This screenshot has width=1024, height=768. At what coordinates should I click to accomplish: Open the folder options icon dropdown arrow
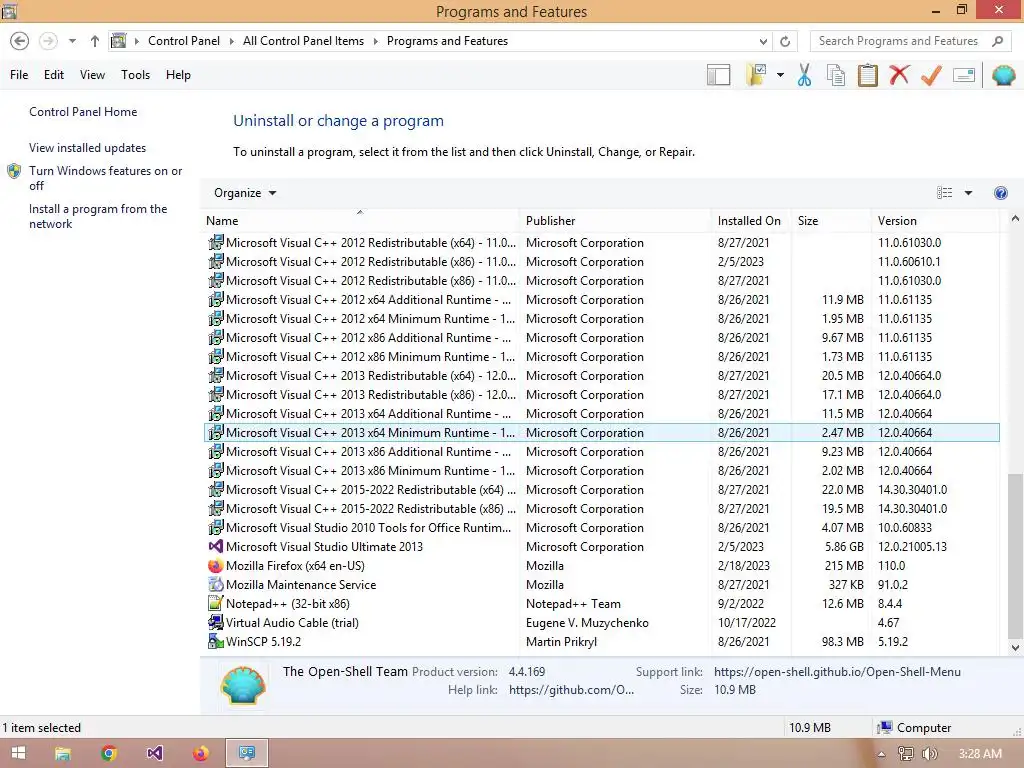coord(780,75)
